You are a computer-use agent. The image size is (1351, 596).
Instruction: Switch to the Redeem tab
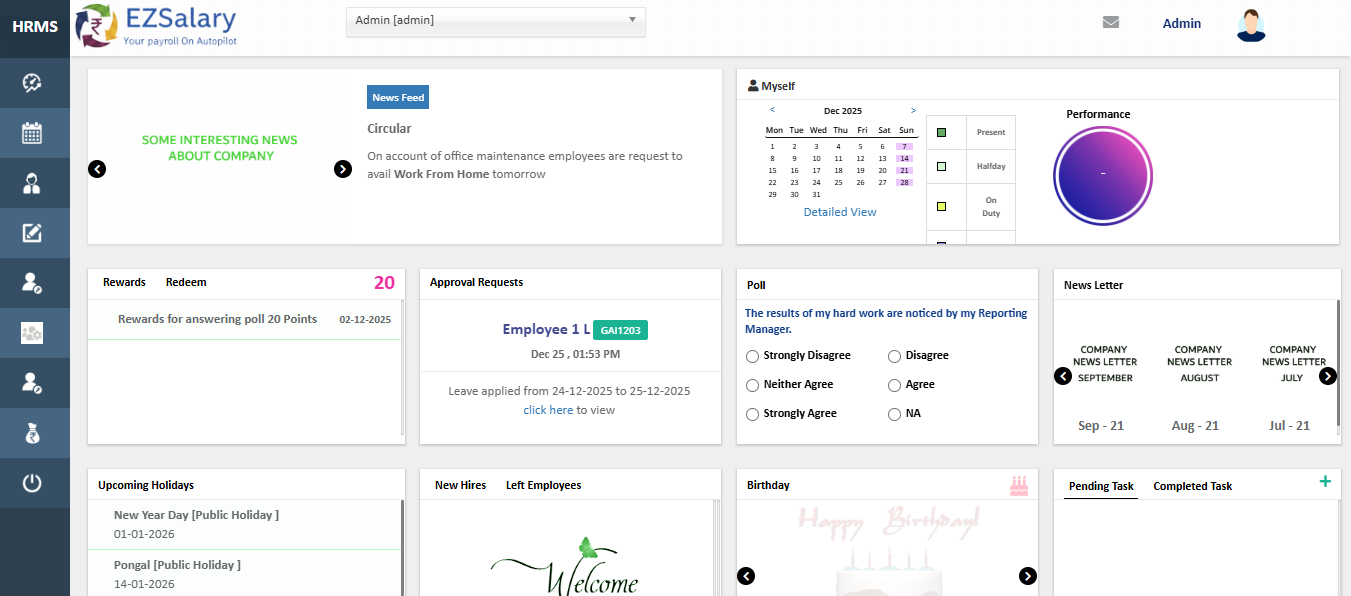click(186, 283)
